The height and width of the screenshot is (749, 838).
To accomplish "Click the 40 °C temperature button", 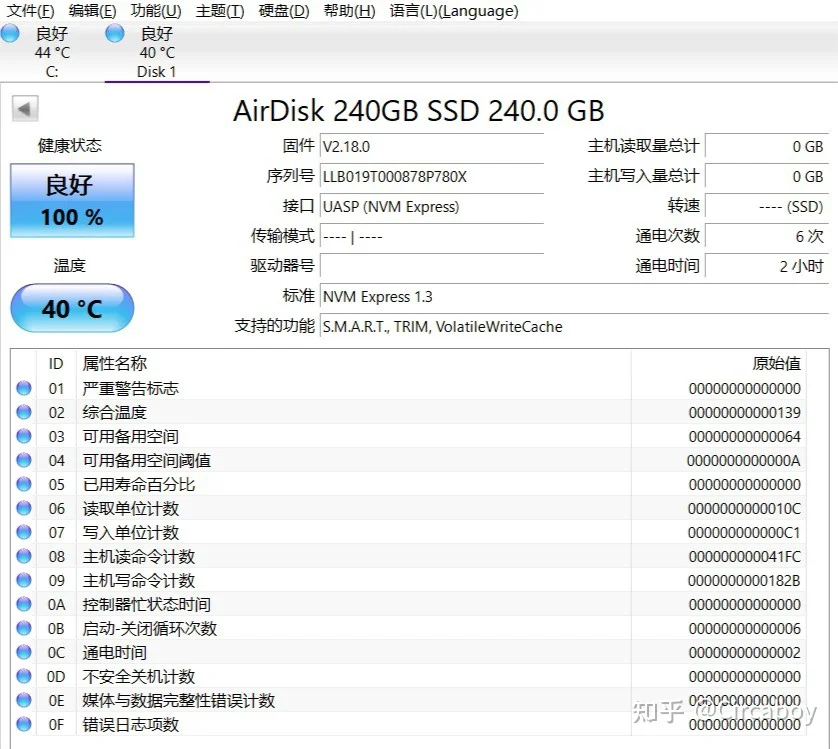I will click(x=72, y=308).
